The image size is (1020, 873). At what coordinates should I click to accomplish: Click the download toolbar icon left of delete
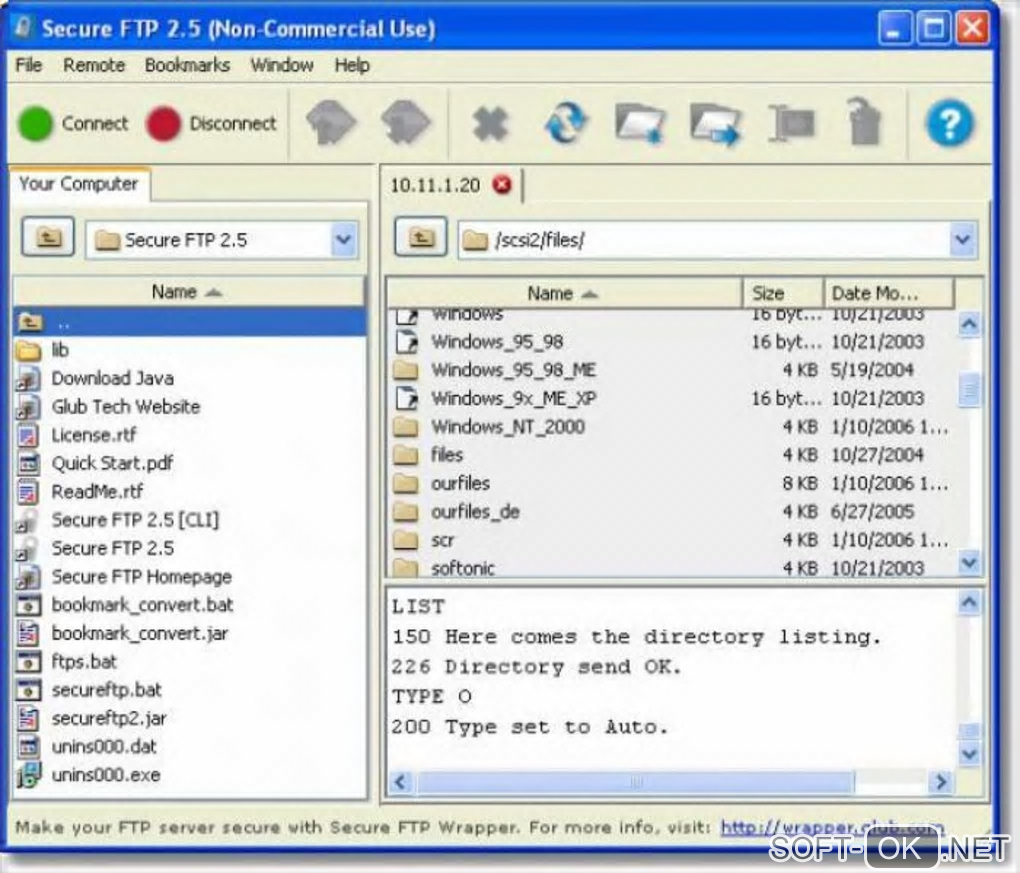(407, 122)
